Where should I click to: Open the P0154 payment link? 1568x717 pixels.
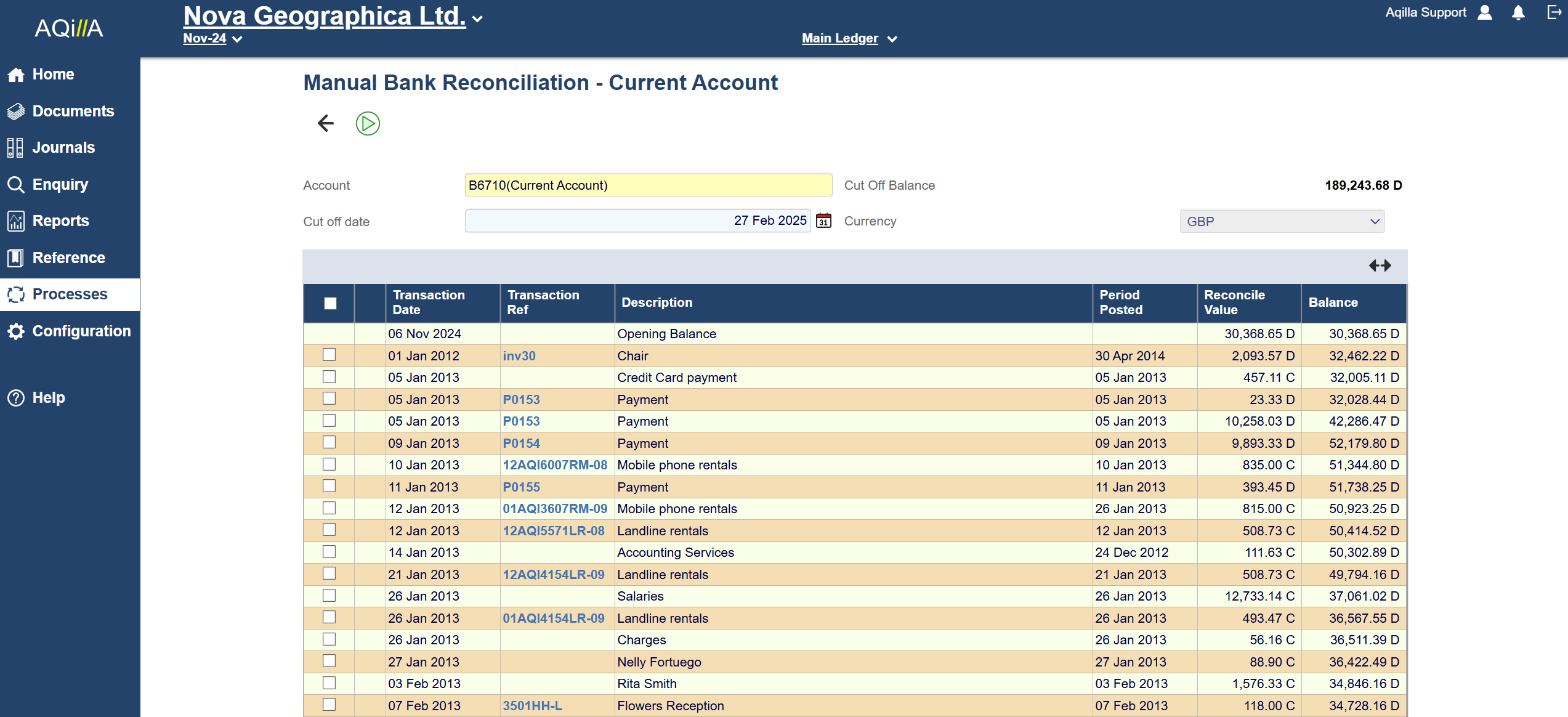coord(521,444)
